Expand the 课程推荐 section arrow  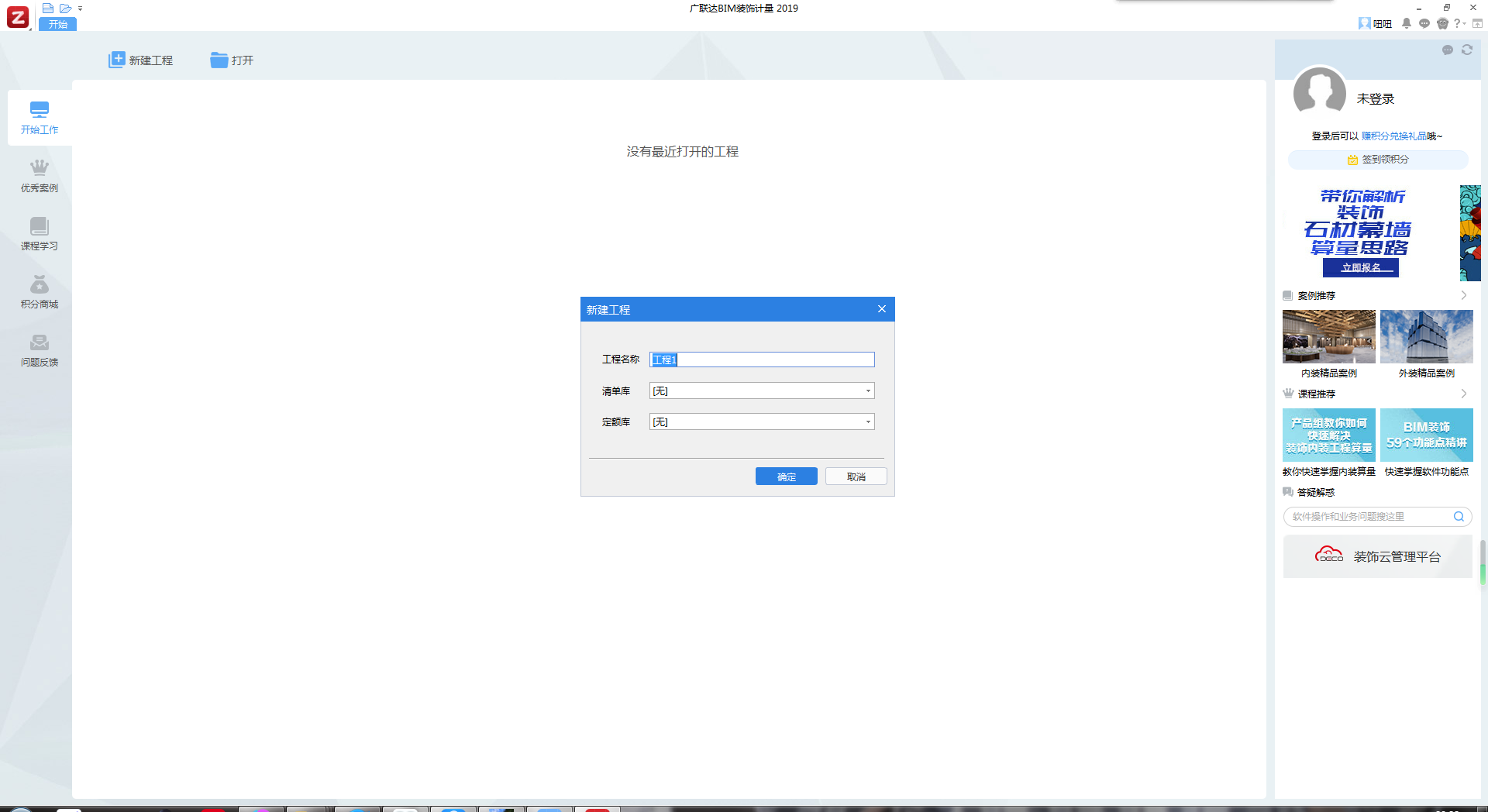tap(1464, 394)
